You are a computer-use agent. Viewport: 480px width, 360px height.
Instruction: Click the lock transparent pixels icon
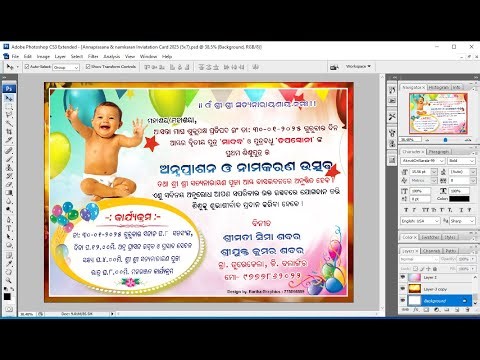415,269
